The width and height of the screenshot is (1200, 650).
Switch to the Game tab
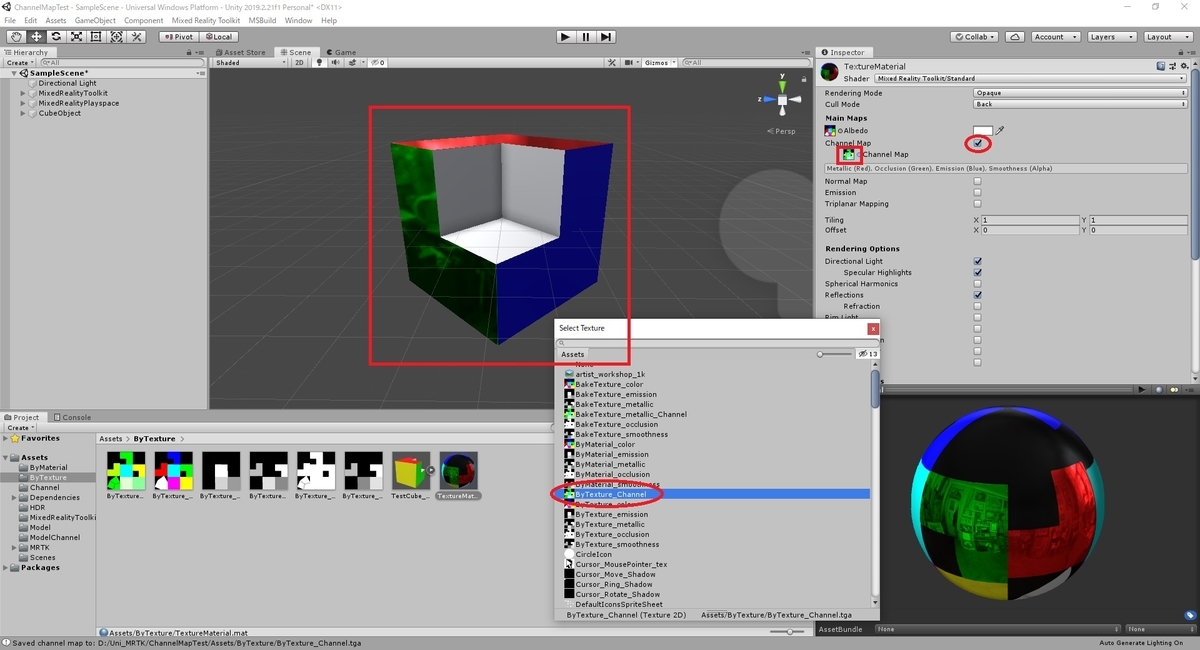(x=340, y=52)
